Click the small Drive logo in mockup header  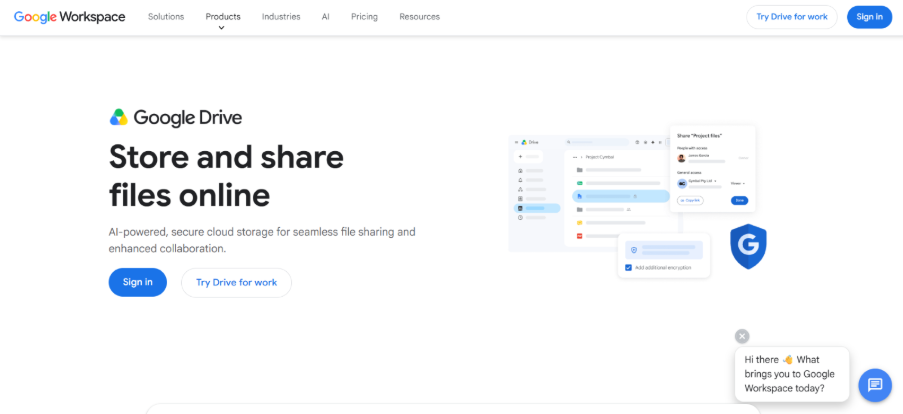pyautogui.click(x=524, y=142)
